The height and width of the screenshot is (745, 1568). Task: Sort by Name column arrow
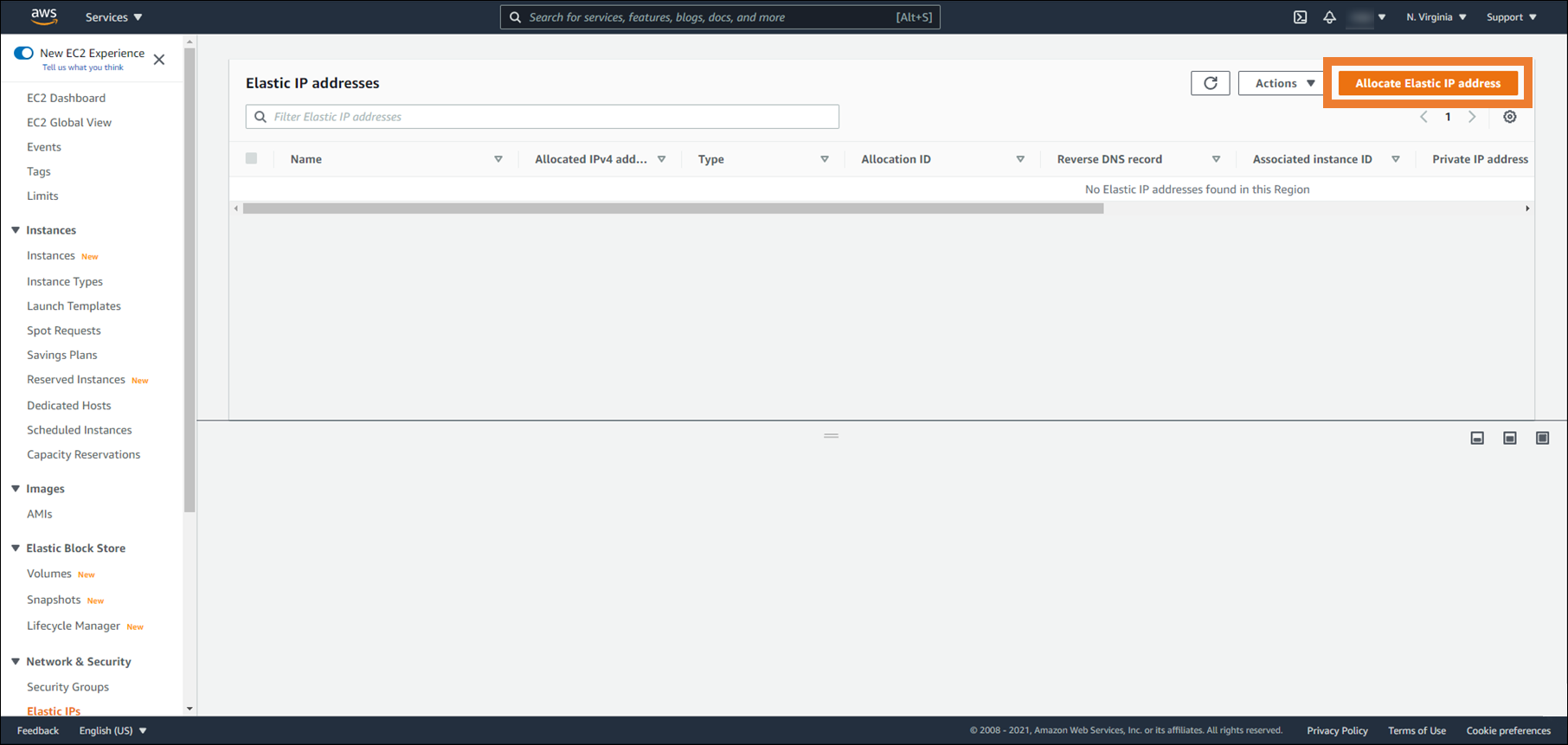coord(498,159)
